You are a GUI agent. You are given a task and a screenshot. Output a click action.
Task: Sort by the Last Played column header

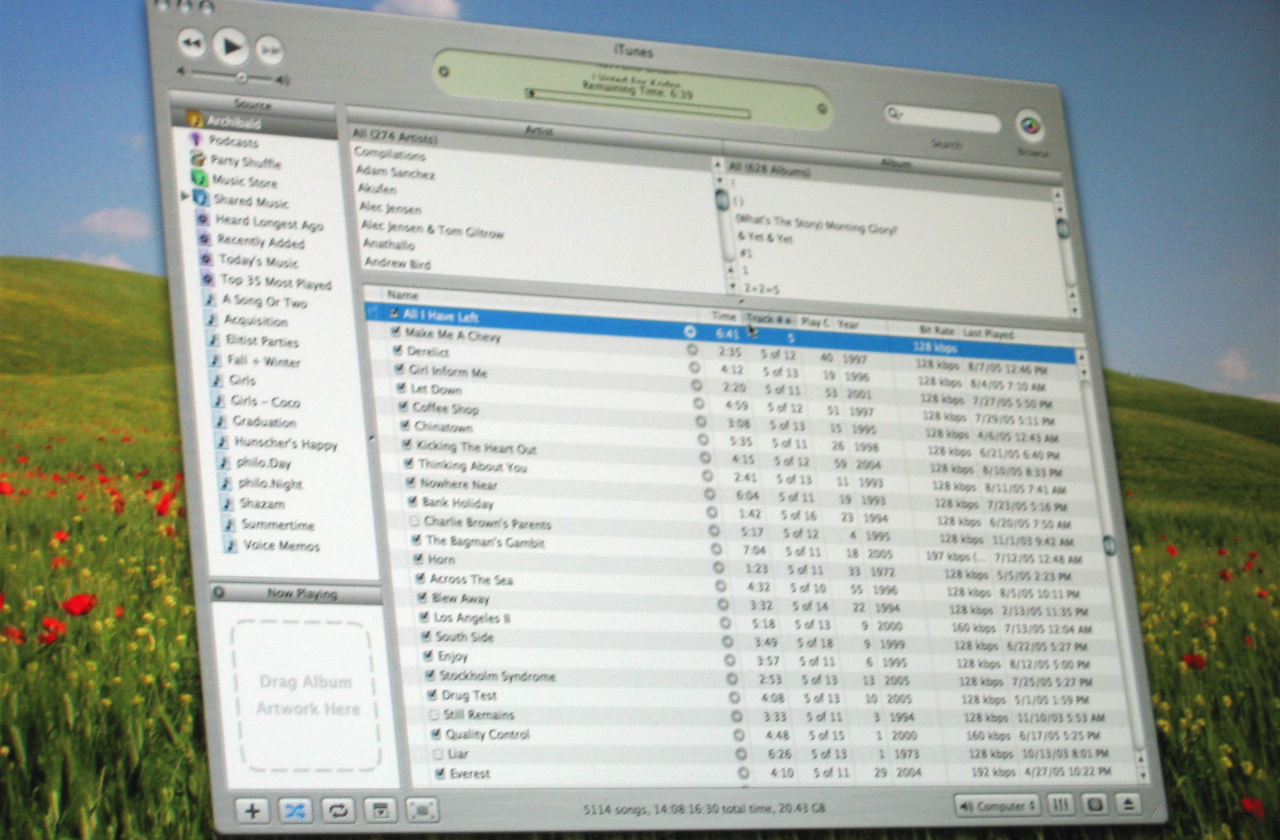(x=988, y=334)
